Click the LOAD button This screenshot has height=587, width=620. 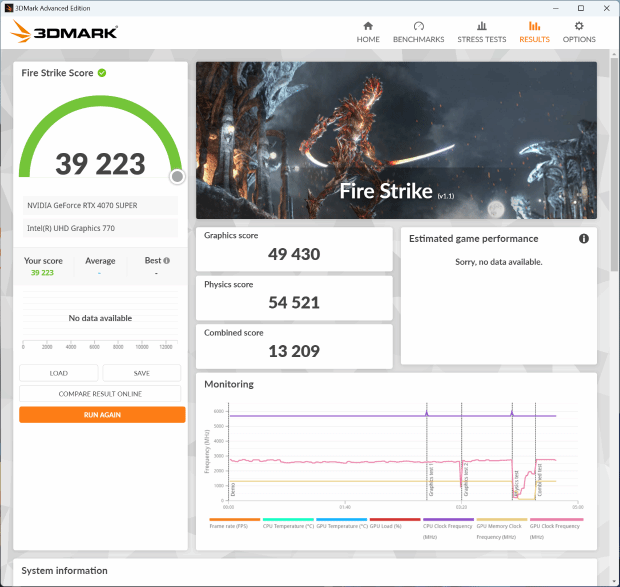tap(59, 373)
